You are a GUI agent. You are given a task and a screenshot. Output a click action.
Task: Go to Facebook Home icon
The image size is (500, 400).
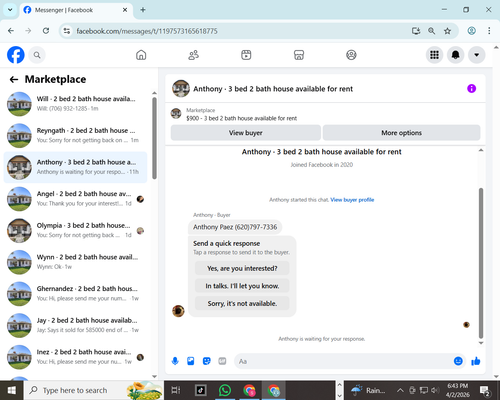(141, 55)
